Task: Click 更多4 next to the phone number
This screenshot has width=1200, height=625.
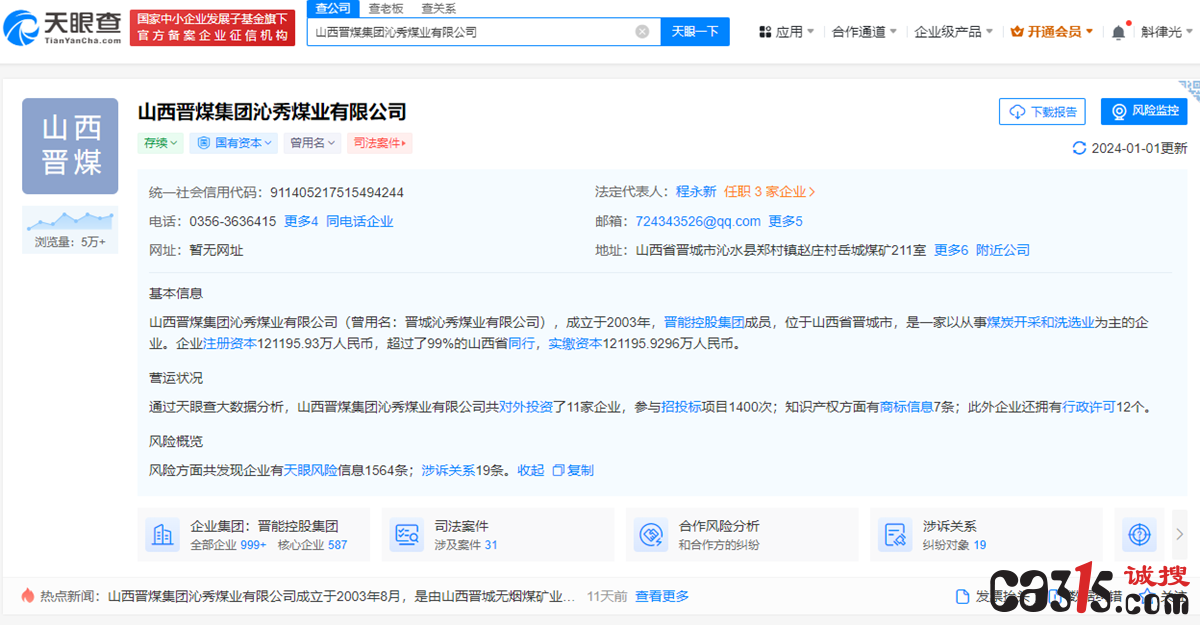Action: tap(301, 221)
